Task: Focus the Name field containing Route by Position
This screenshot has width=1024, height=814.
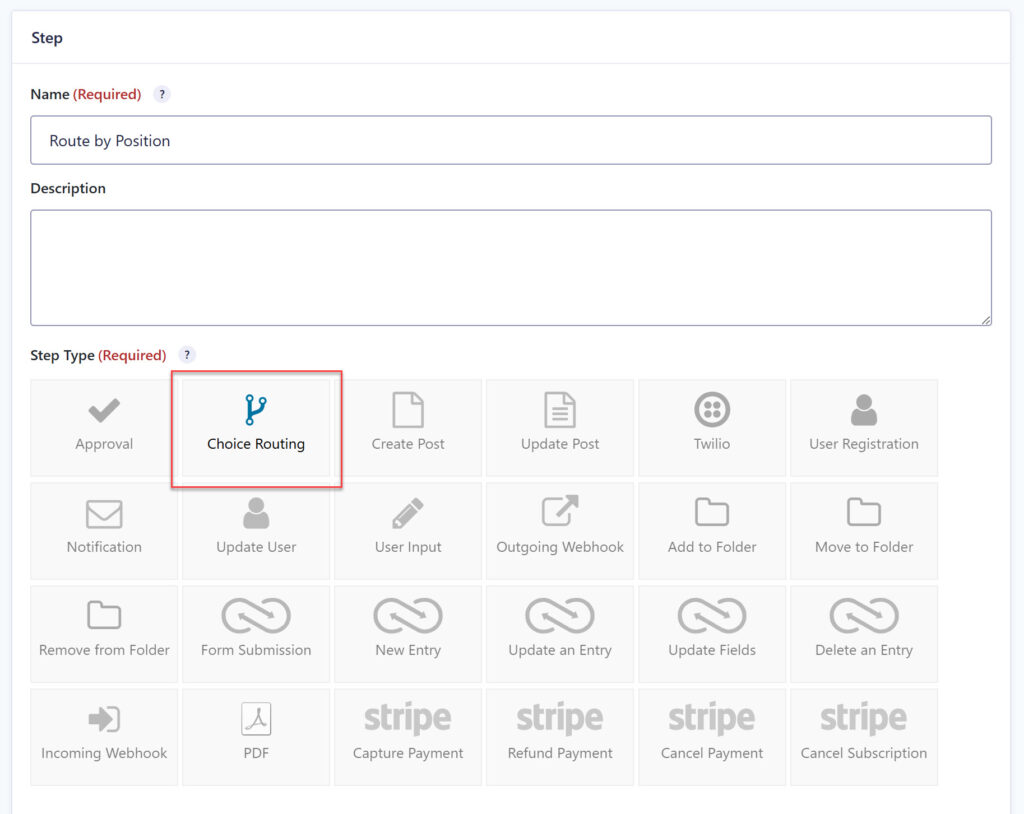Action: (511, 140)
